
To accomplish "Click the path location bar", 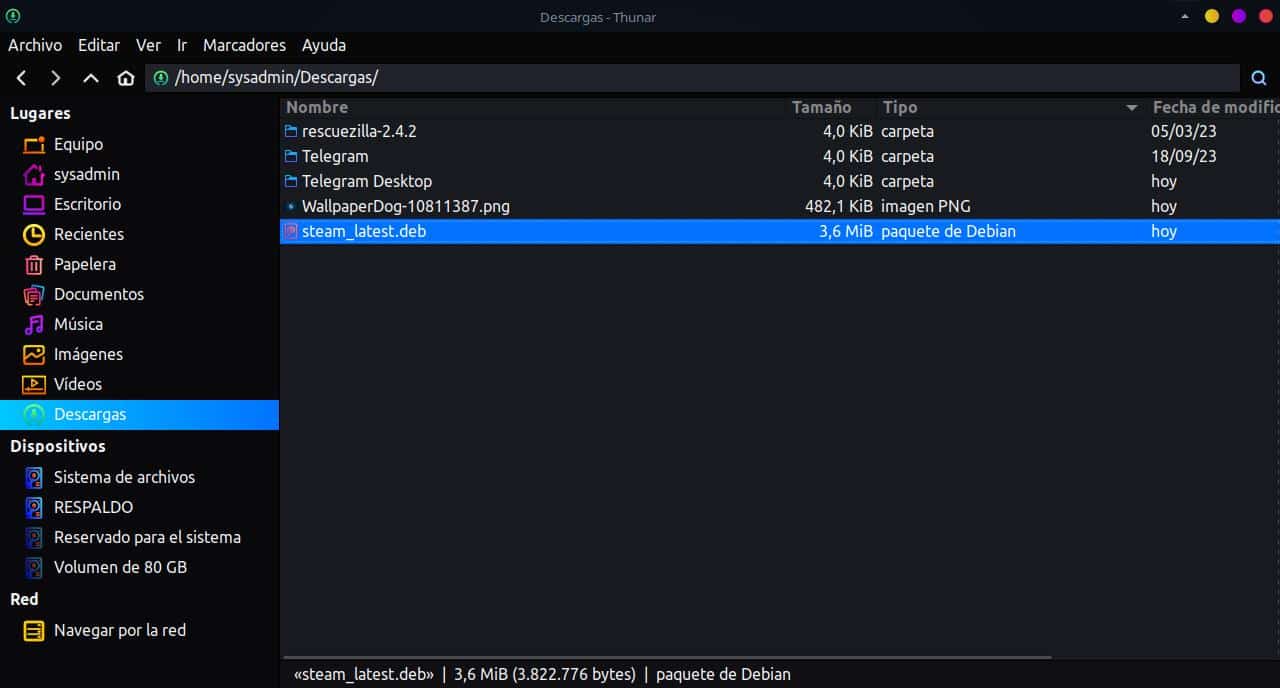I will pos(692,78).
